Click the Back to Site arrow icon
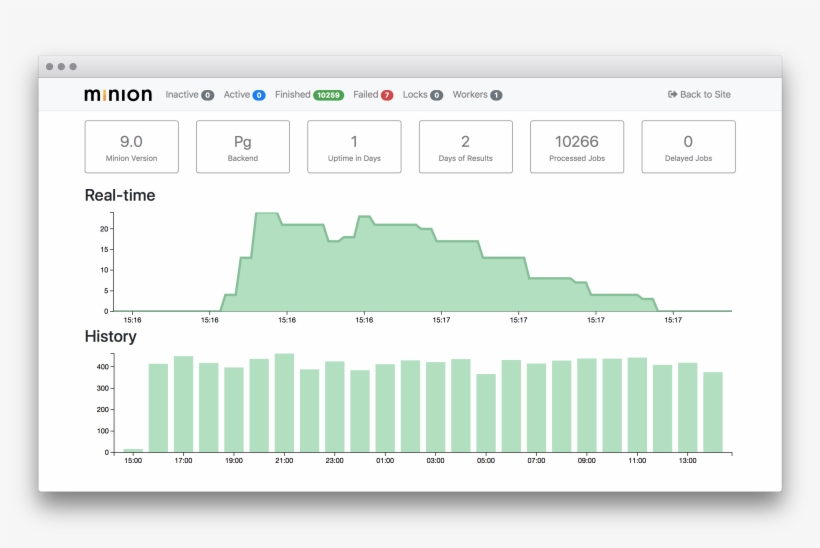This screenshot has height=548, width=820. (x=673, y=95)
